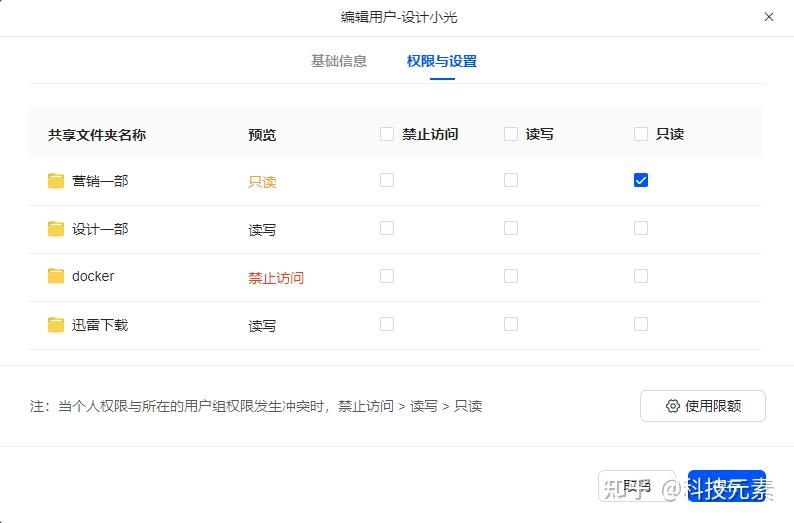Check 读写 for 营销一部
This screenshot has height=523, width=794.
tap(511, 180)
